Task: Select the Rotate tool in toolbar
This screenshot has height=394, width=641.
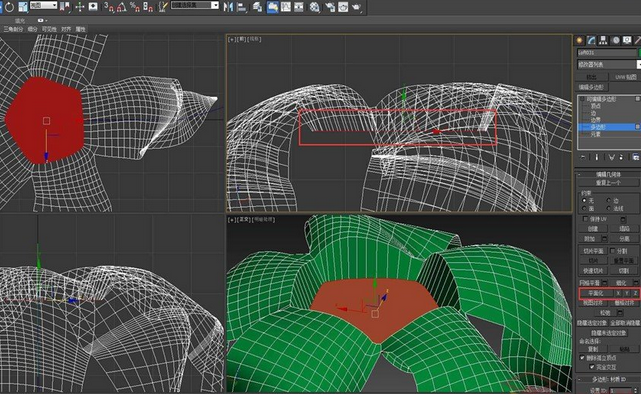Action: [9, 7]
